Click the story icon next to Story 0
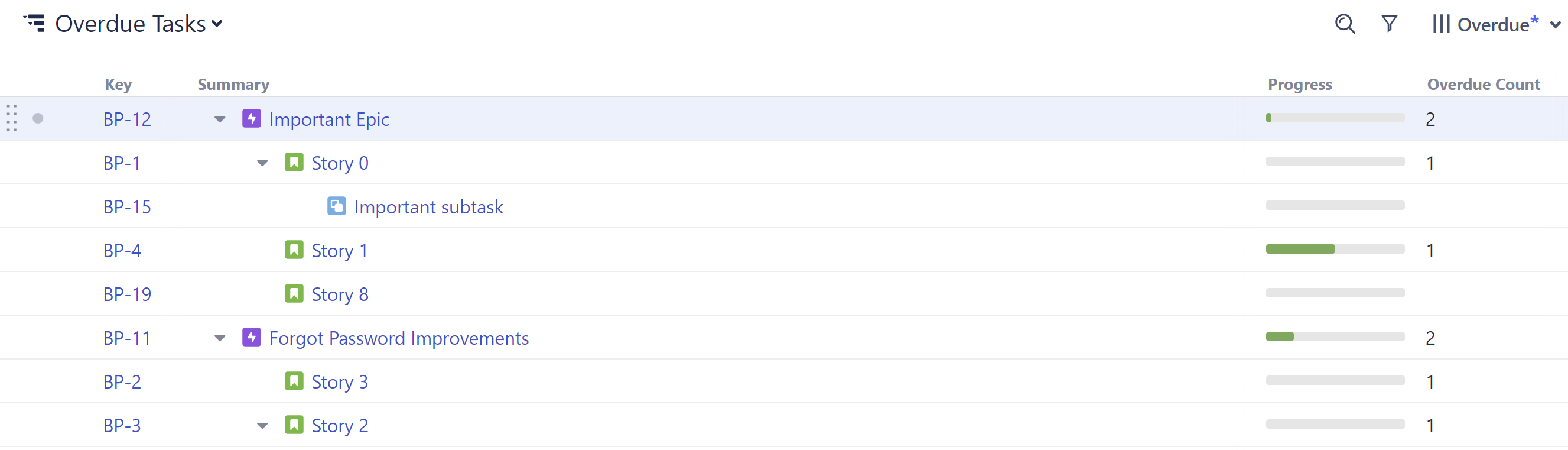1568x450 pixels. [294, 162]
